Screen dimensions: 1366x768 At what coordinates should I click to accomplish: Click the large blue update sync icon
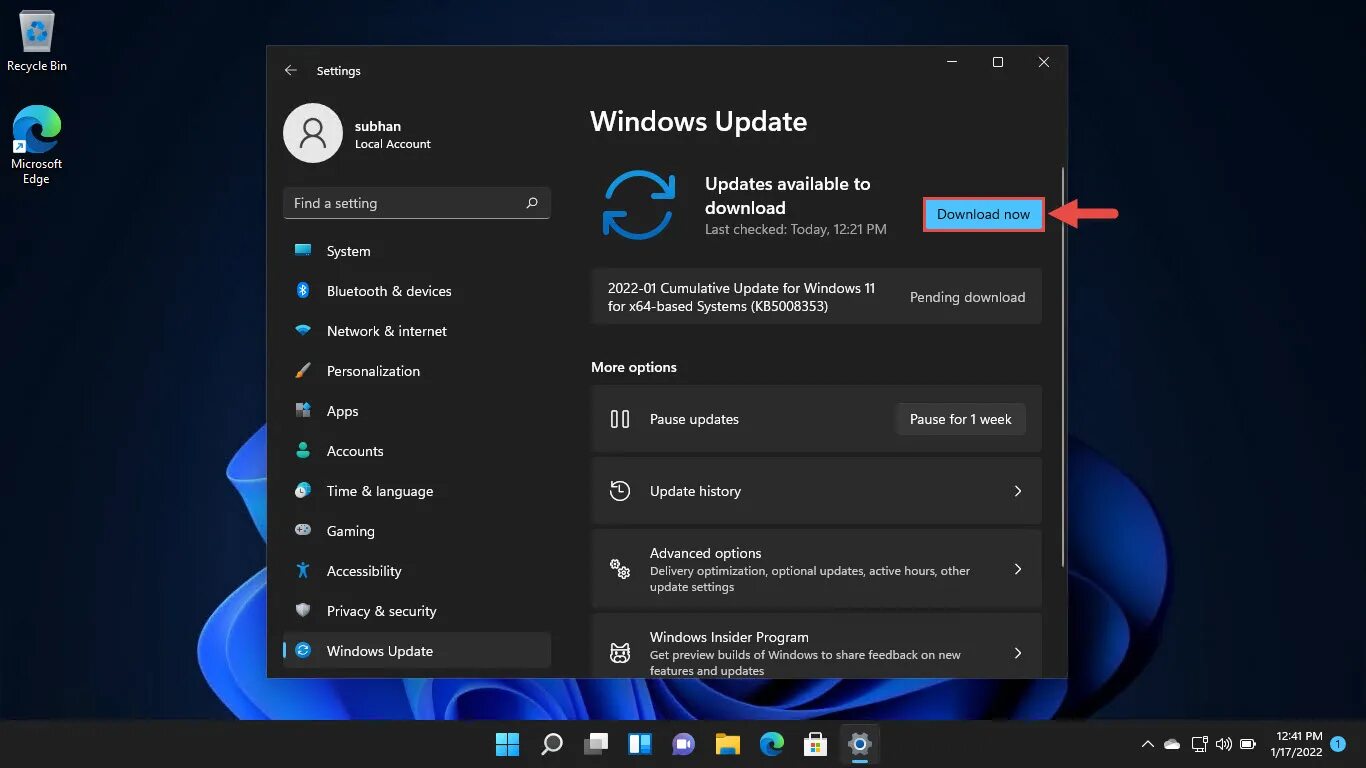coord(639,204)
